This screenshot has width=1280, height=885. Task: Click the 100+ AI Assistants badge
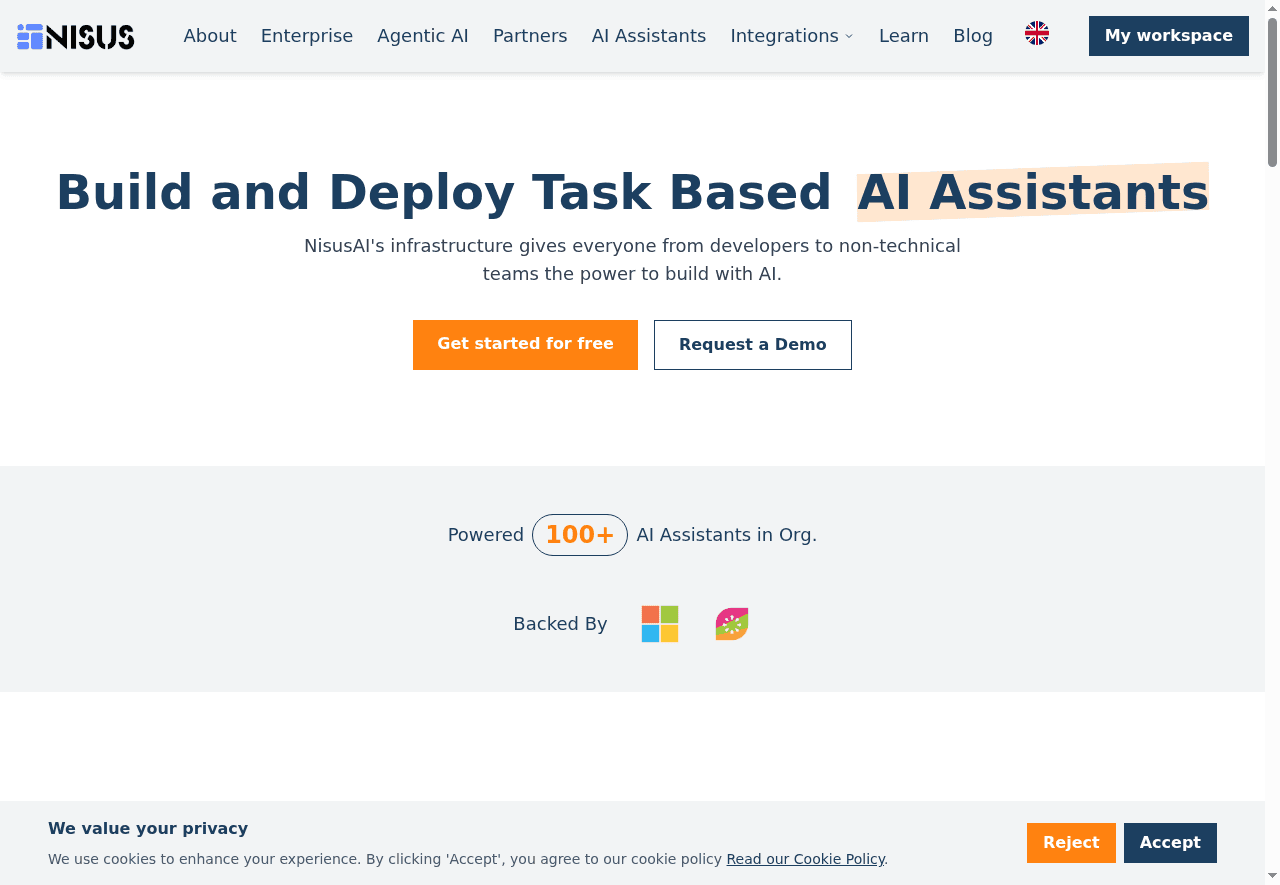(x=580, y=535)
